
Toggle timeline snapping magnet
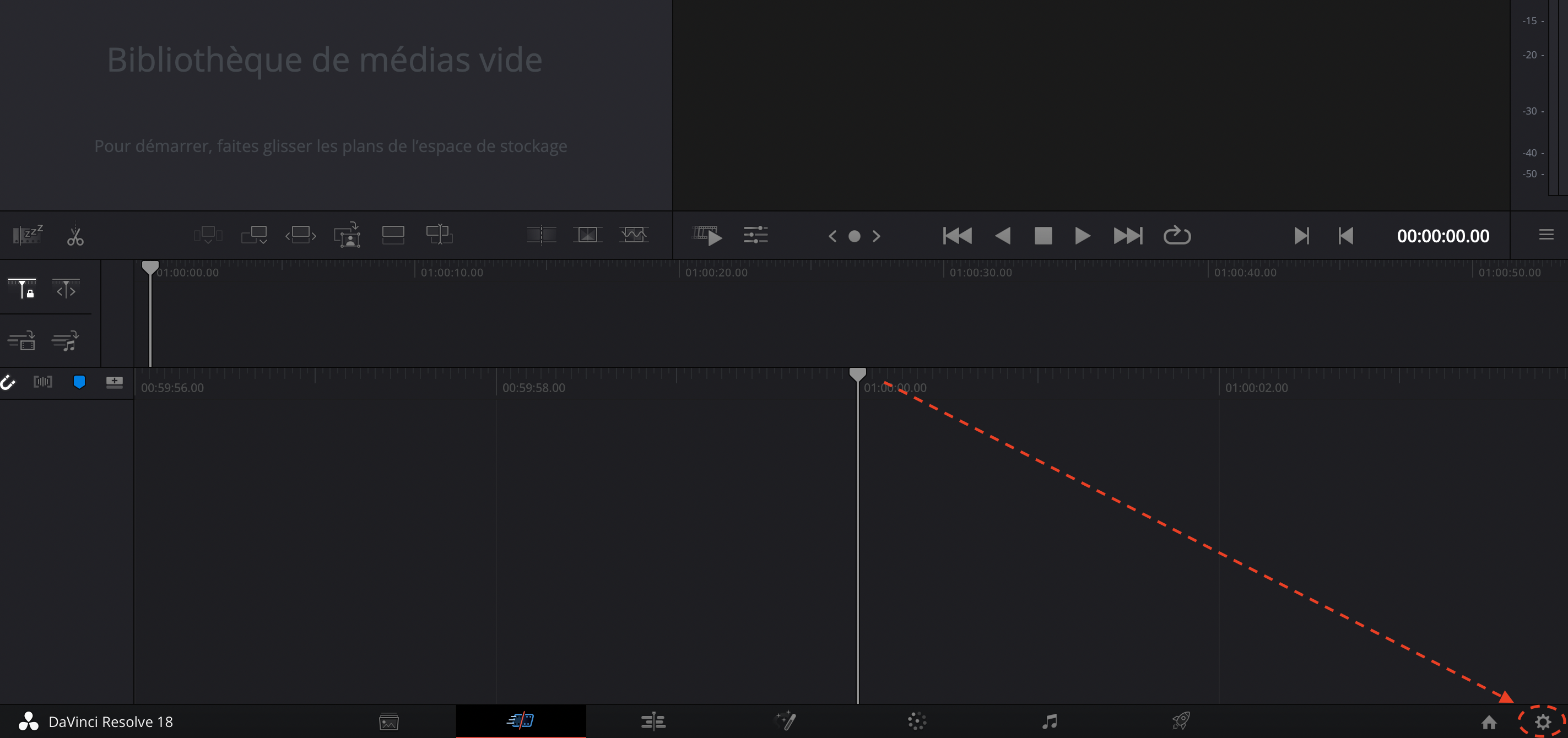[7, 382]
